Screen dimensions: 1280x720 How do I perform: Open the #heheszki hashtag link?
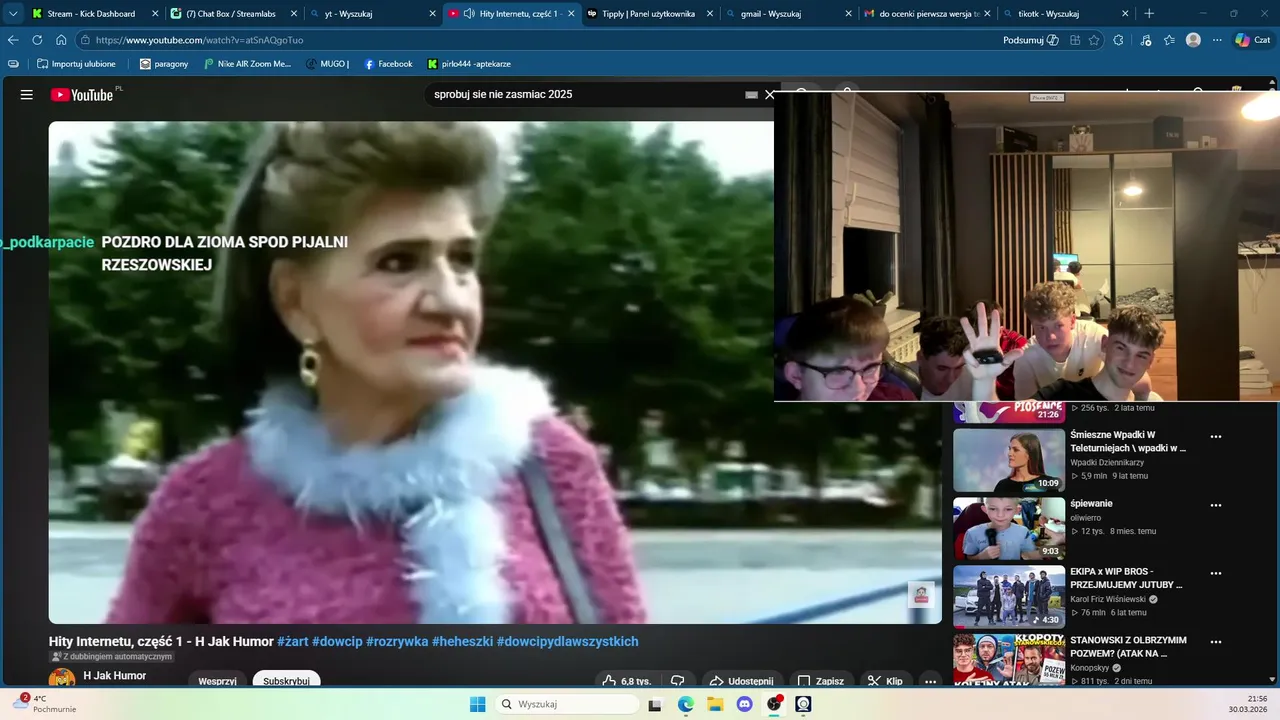(x=463, y=642)
